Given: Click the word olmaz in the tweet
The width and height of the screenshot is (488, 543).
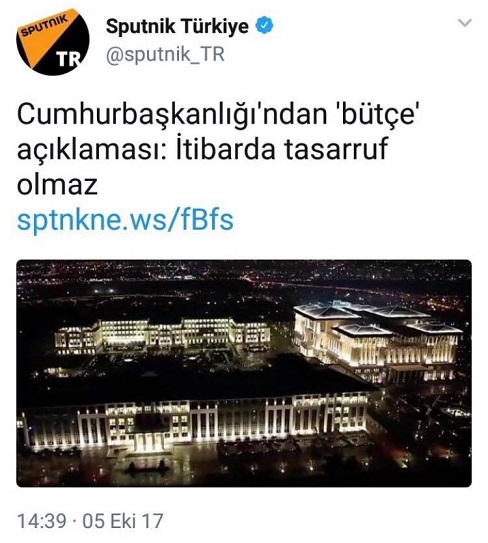Looking at the screenshot, I should pyautogui.click(x=57, y=184).
